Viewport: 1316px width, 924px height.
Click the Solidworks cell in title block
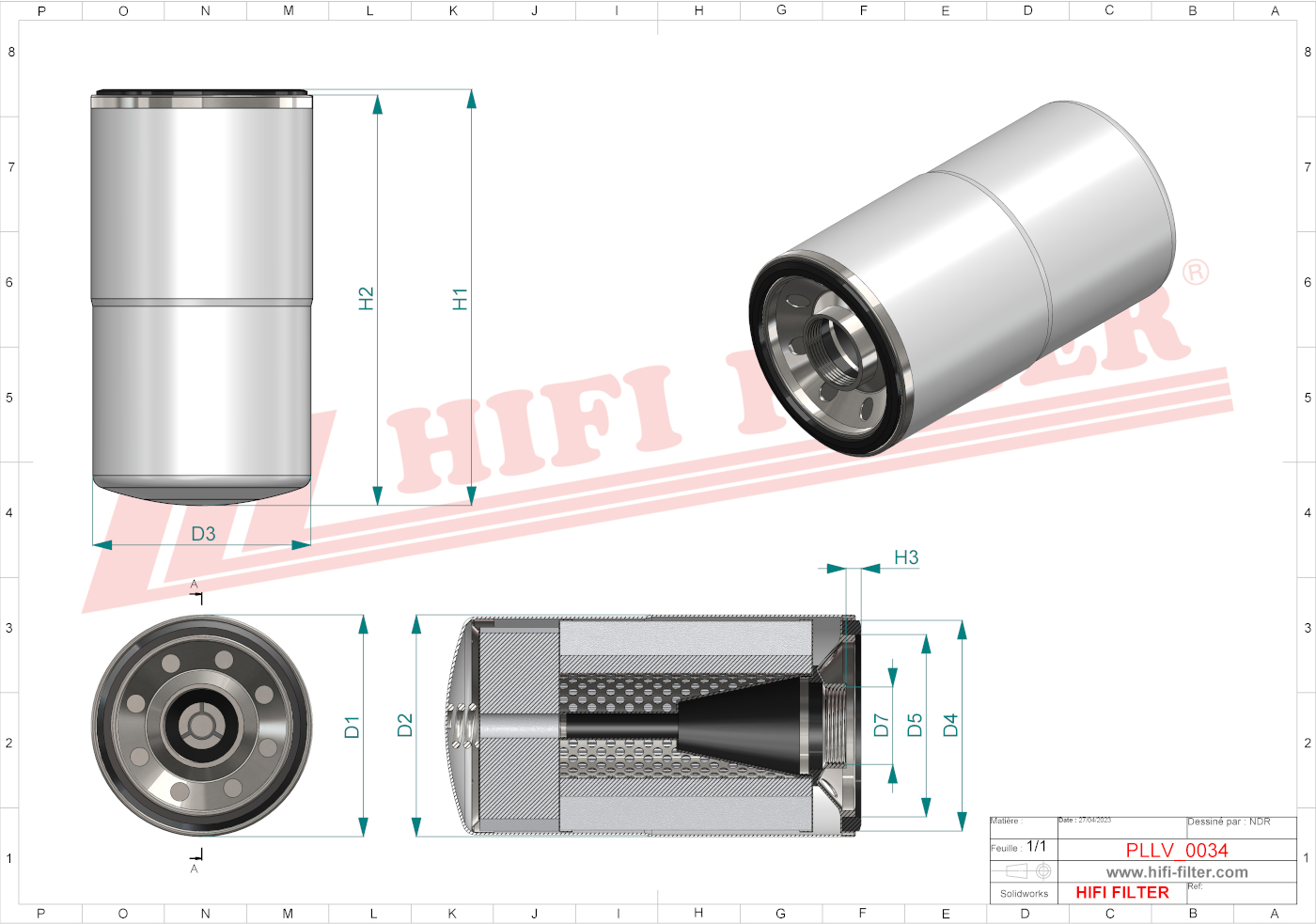point(1024,894)
